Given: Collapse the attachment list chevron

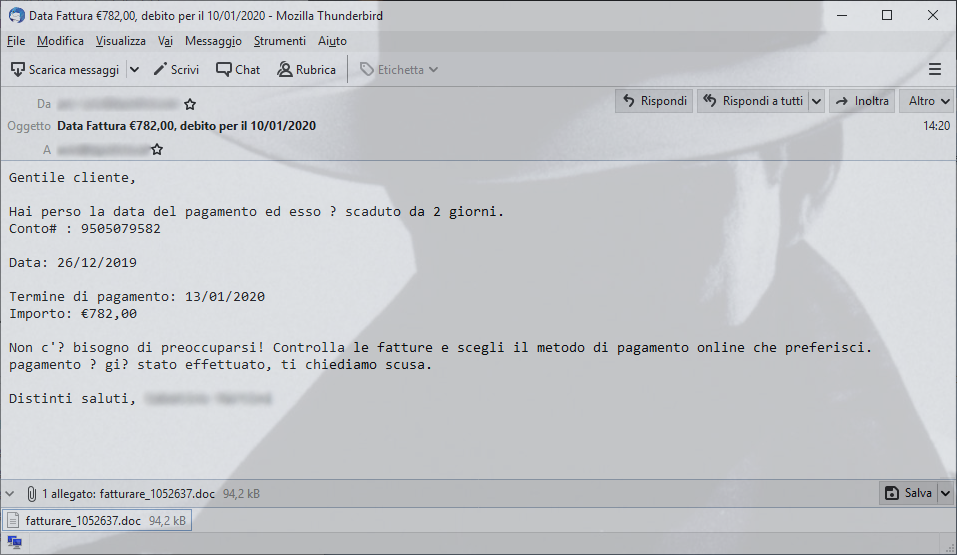Looking at the screenshot, I should (x=10, y=493).
